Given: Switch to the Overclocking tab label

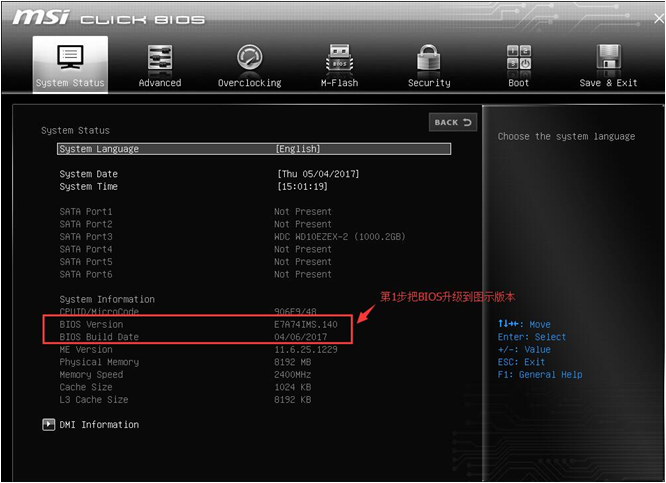Looking at the screenshot, I should 249,83.
